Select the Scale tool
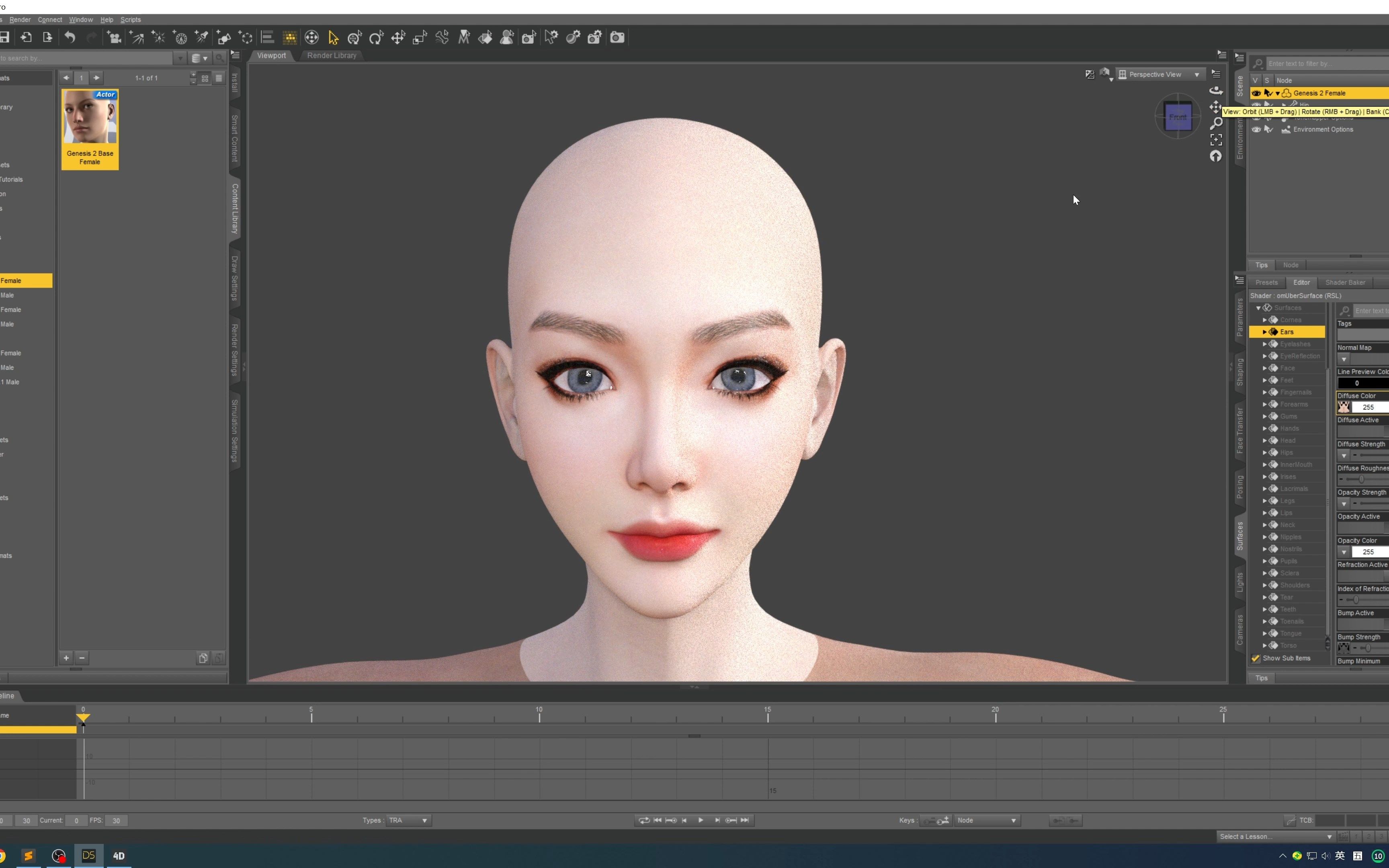 point(420,37)
